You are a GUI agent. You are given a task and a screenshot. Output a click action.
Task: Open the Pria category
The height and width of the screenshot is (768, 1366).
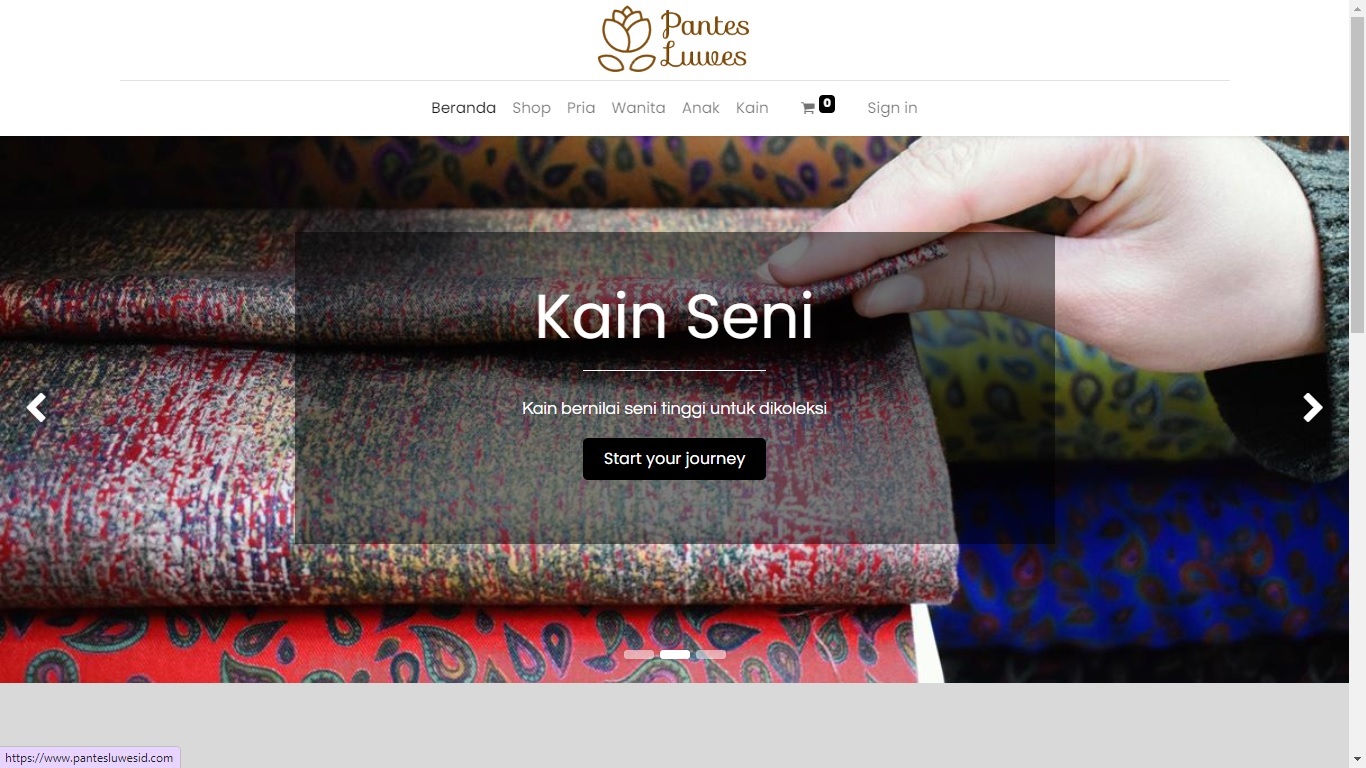coord(581,108)
